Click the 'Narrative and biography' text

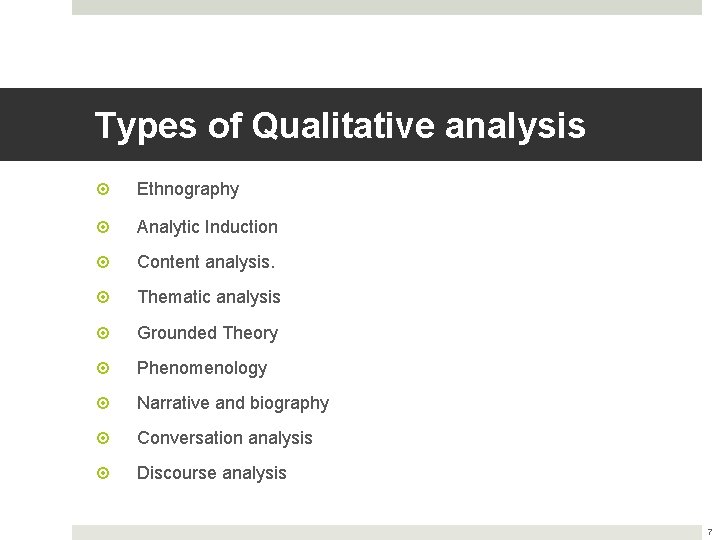click(x=232, y=403)
